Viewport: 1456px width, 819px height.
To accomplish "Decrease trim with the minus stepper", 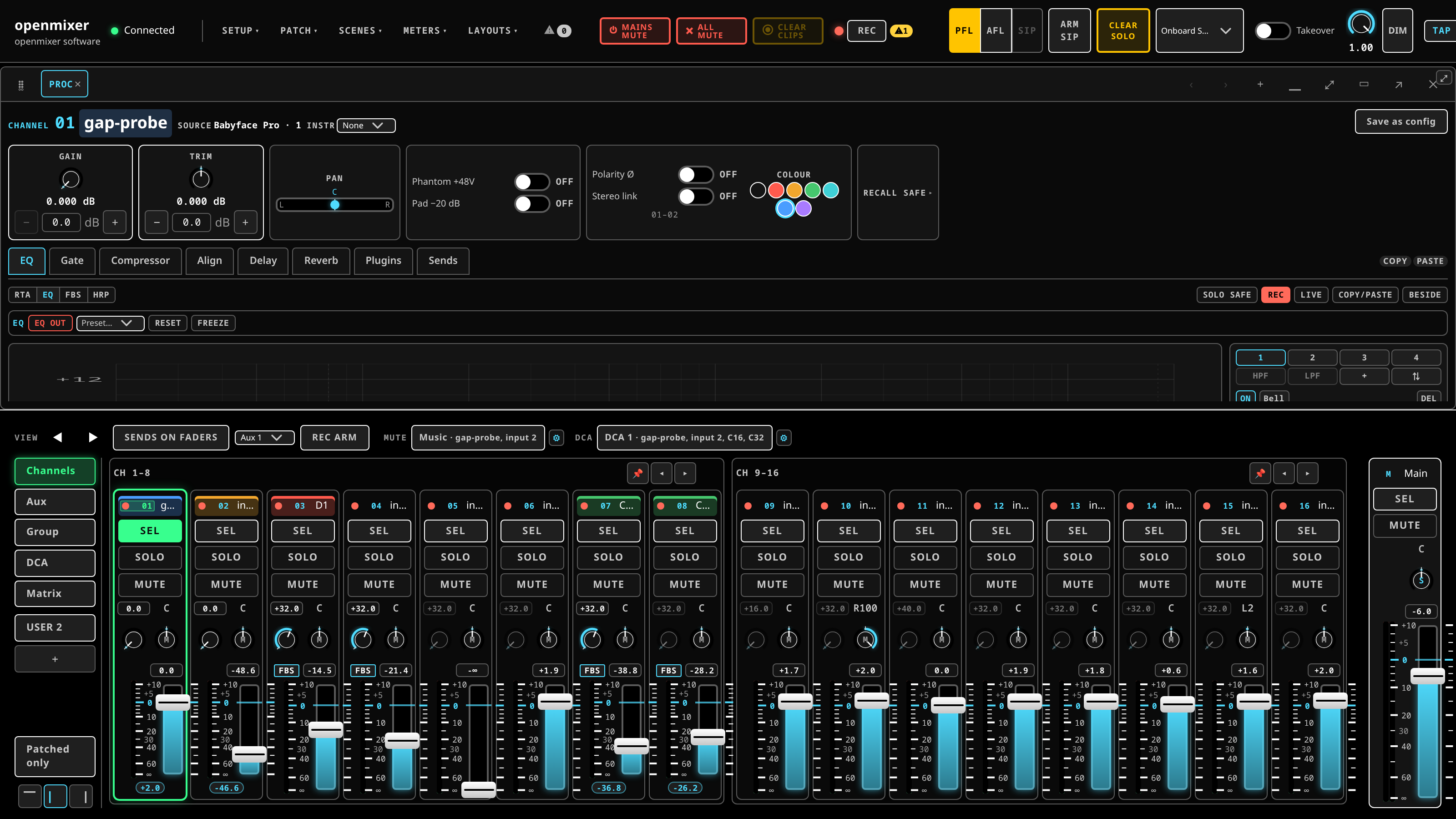I will point(157,222).
